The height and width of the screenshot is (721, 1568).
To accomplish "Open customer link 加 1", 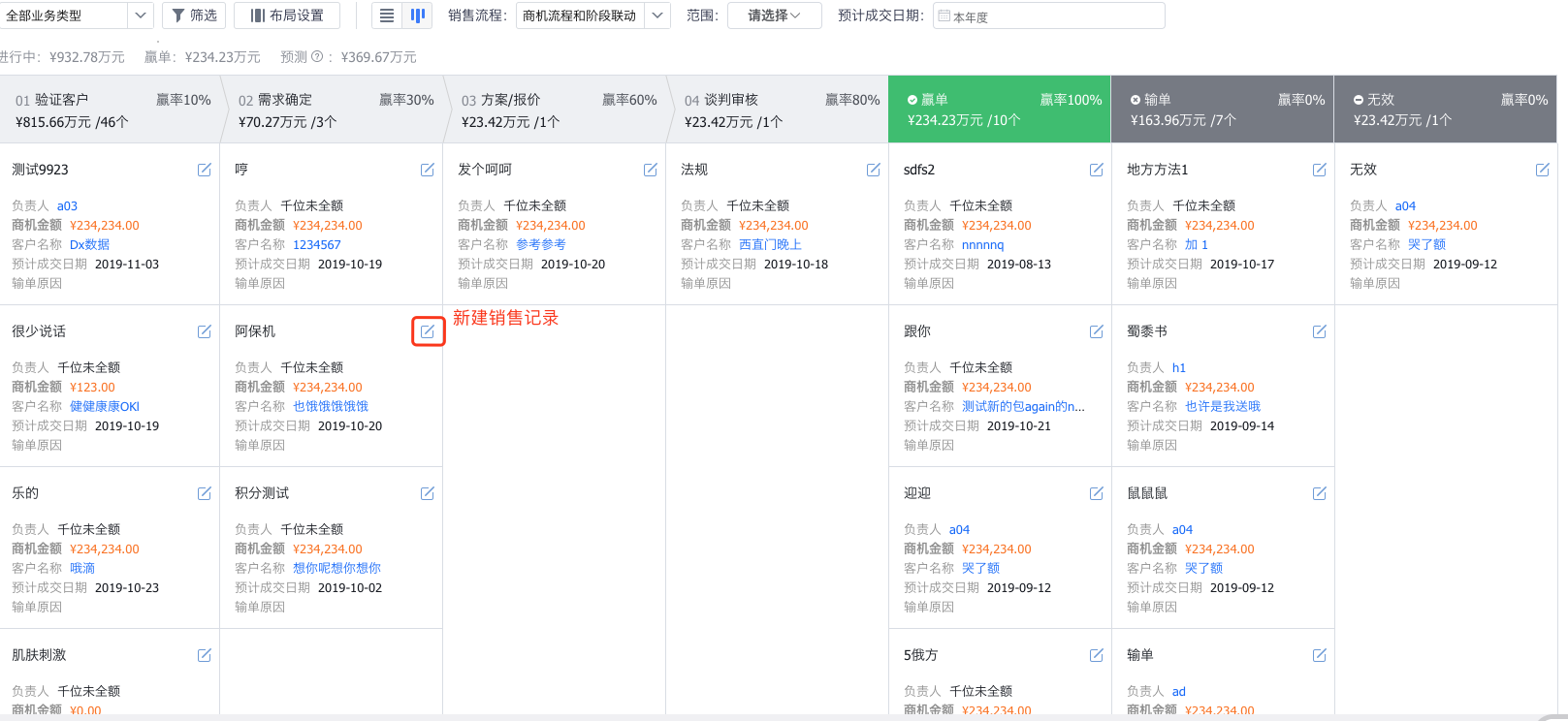I will point(1197,245).
